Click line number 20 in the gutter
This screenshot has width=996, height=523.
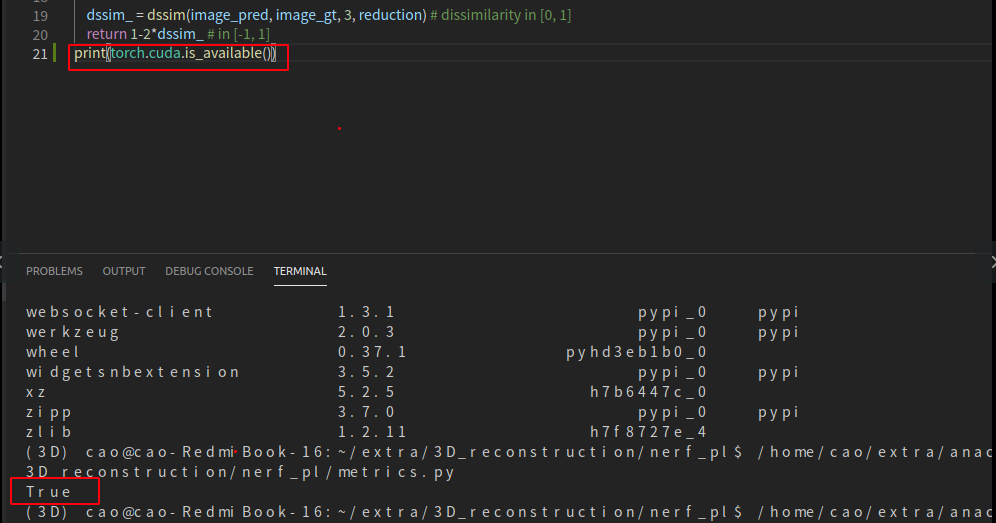pyautogui.click(x=40, y=35)
